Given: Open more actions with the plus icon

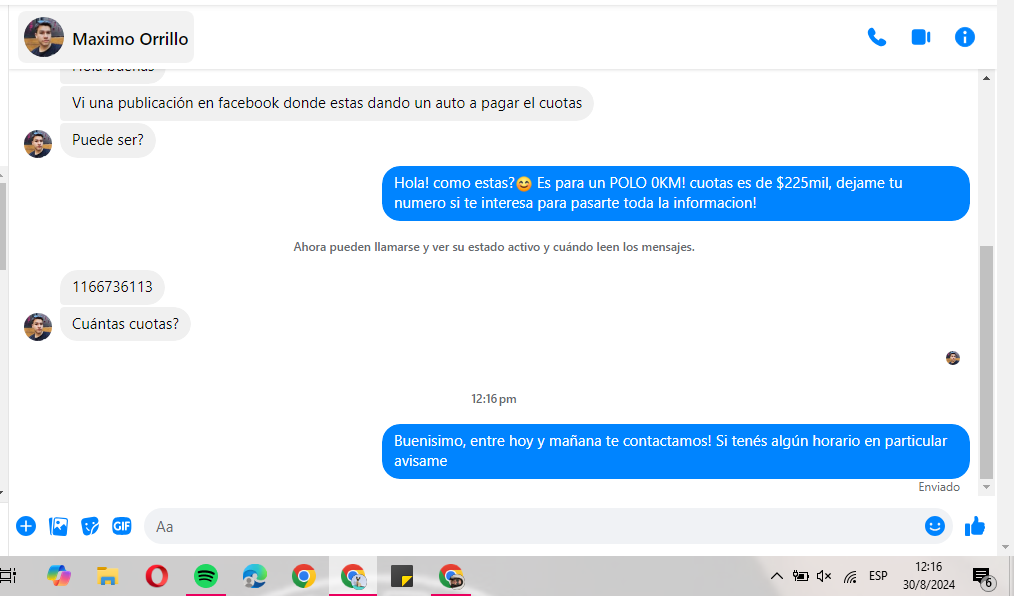Looking at the screenshot, I should [26, 526].
